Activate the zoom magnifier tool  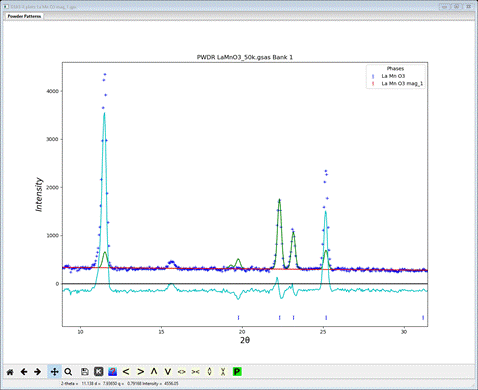[68, 372]
